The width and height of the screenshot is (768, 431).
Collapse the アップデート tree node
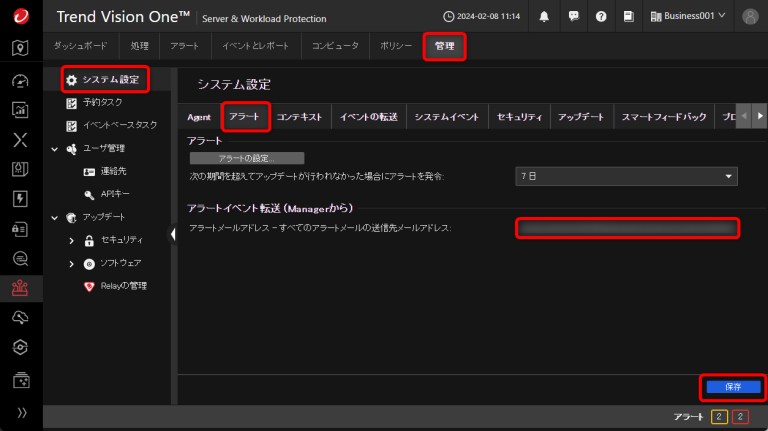[x=55, y=217]
